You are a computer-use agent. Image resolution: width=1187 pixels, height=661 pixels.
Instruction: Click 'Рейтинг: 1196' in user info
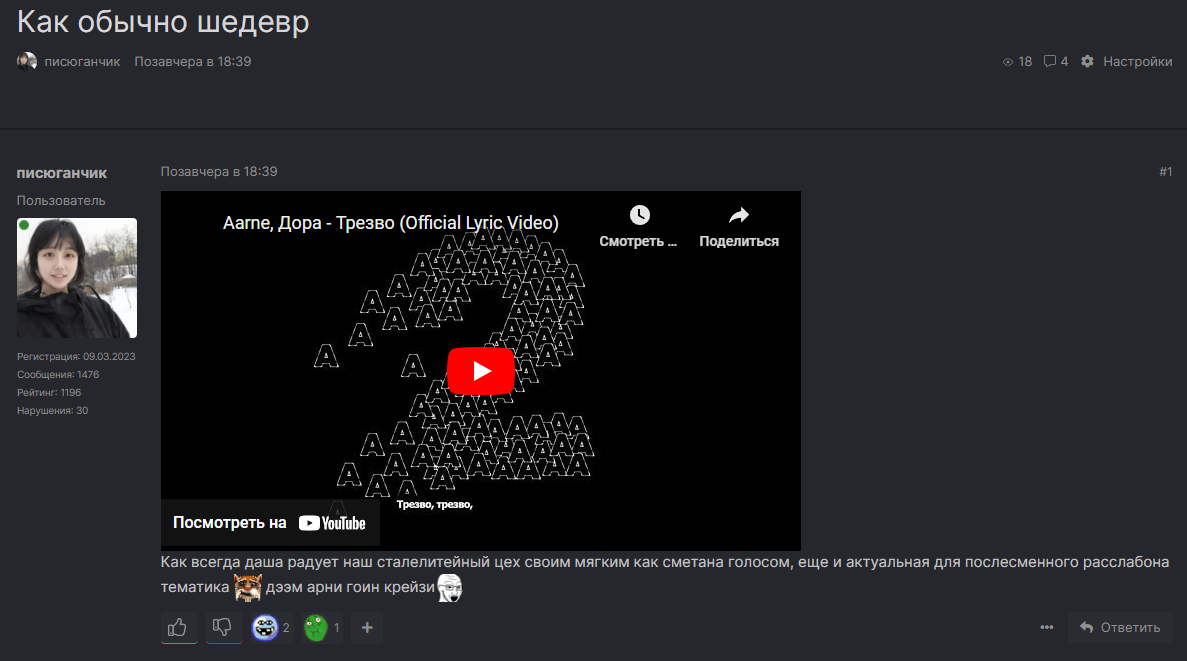click(48, 392)
